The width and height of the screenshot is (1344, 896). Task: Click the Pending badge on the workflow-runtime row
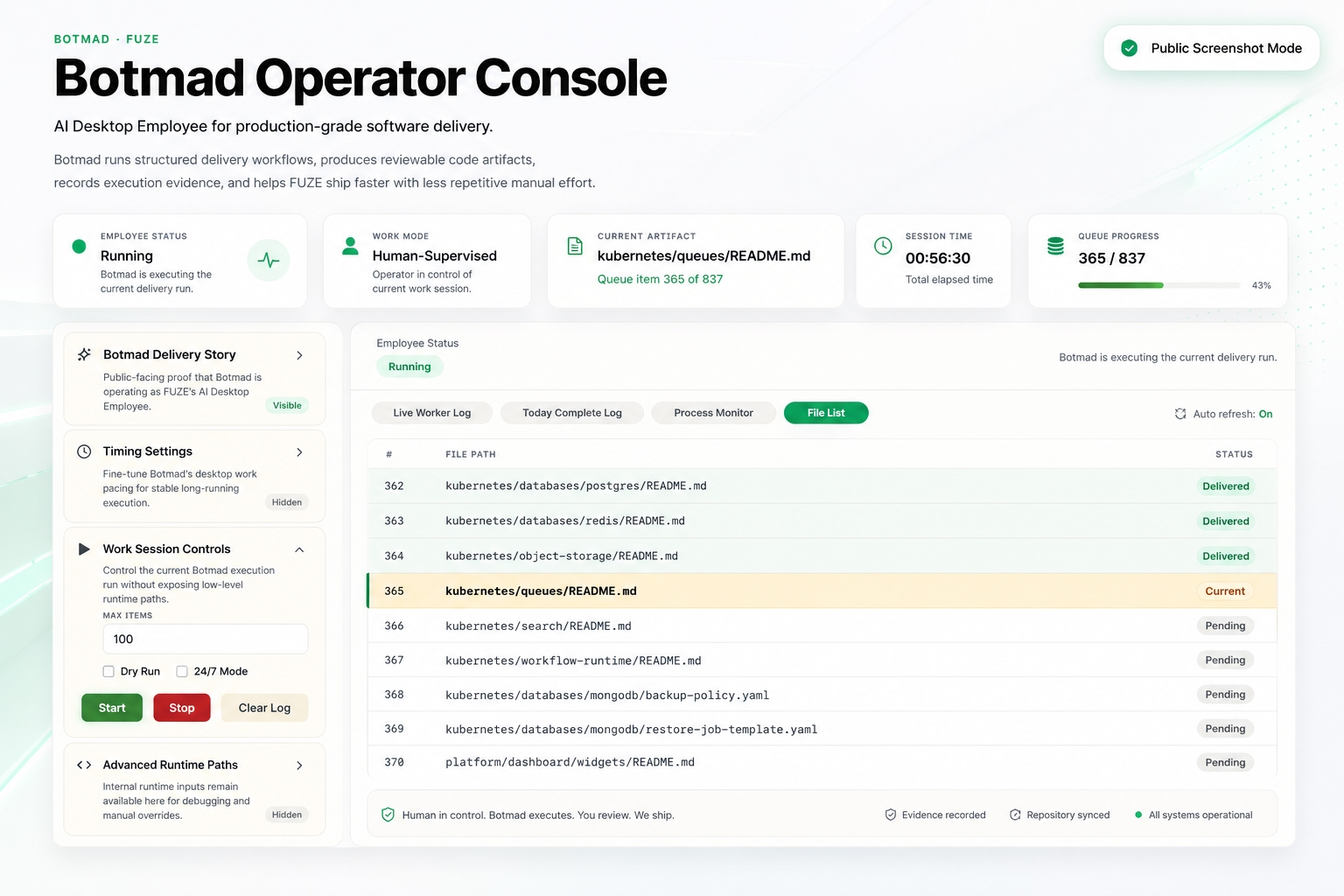(1225, 660)
